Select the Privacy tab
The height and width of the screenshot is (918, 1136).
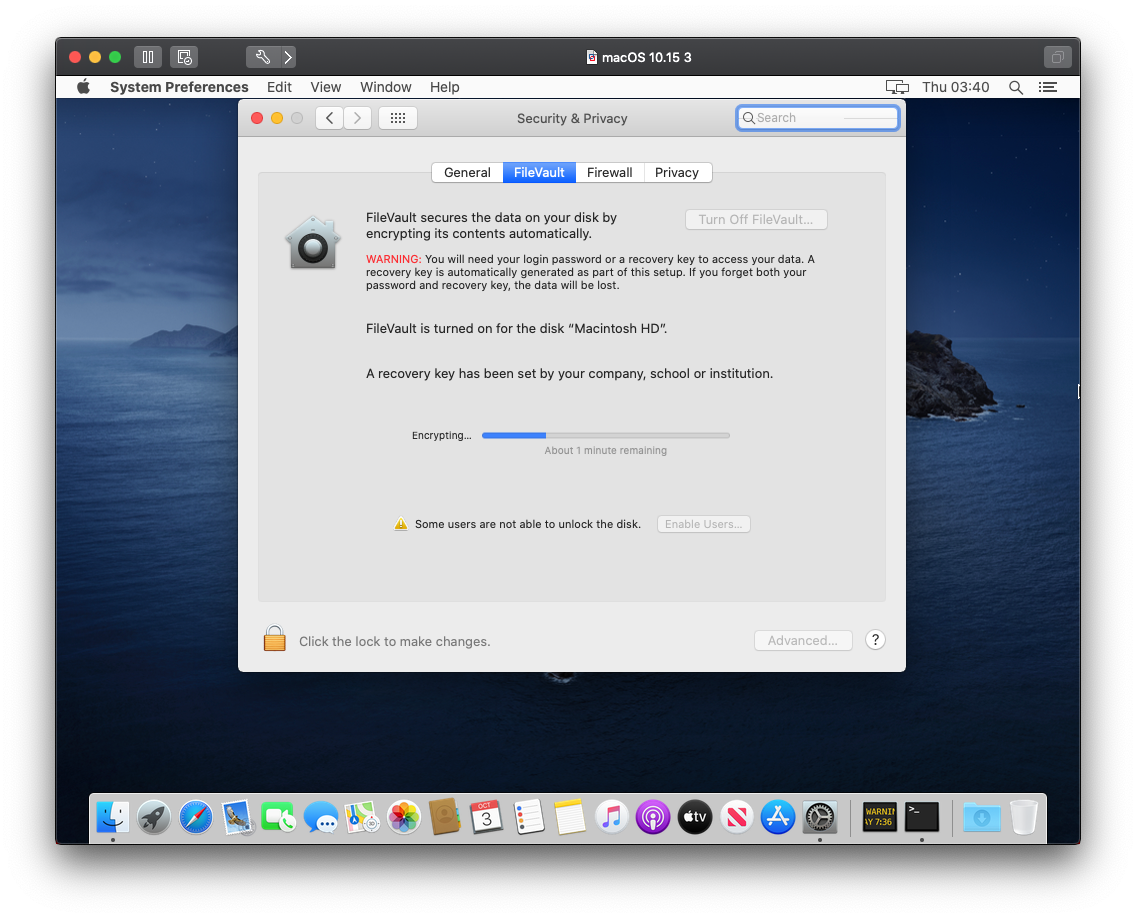tap(677, 172)
